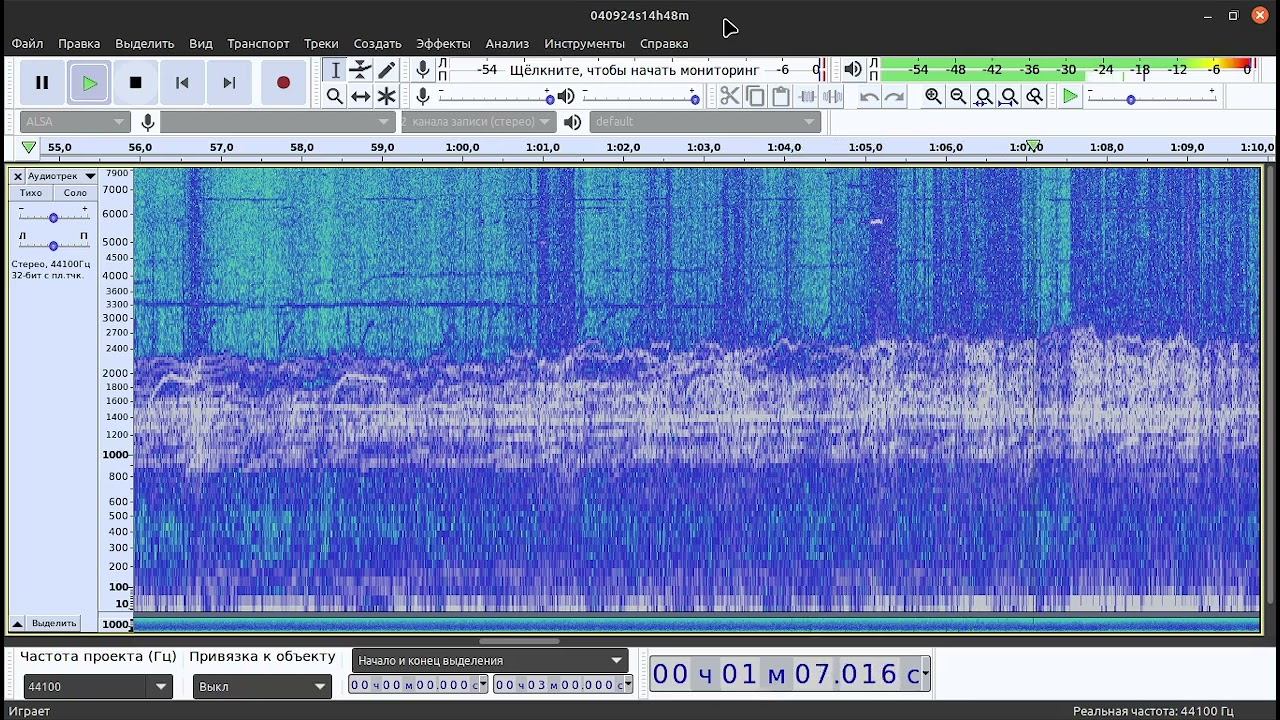Toggle Соло on the audio track
The height and width of the screenshot is (720, 1280).
pos(75,193)
